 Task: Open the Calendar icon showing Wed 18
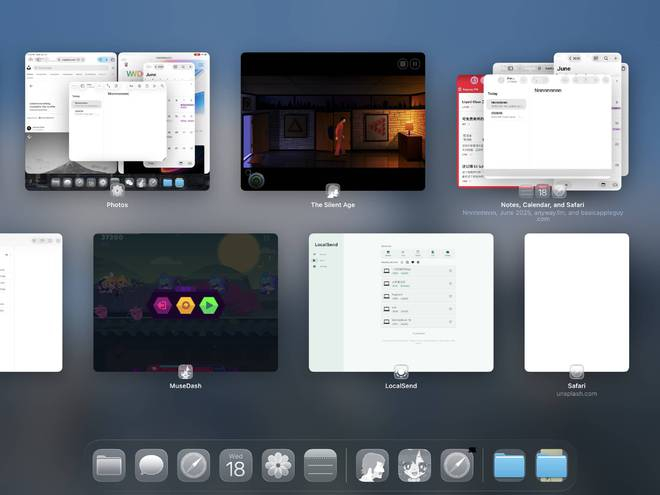tap(236, 465)
